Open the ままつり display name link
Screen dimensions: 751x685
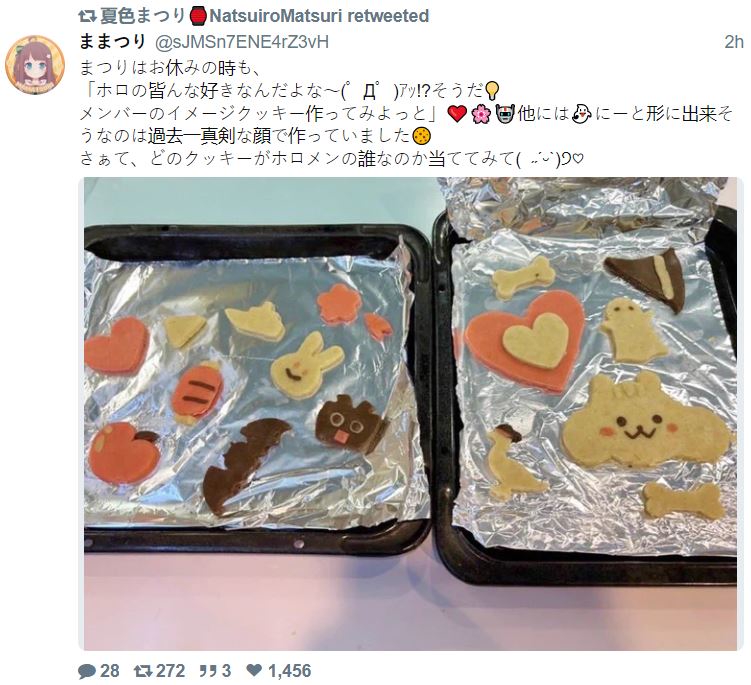click(x=112, y=42)
